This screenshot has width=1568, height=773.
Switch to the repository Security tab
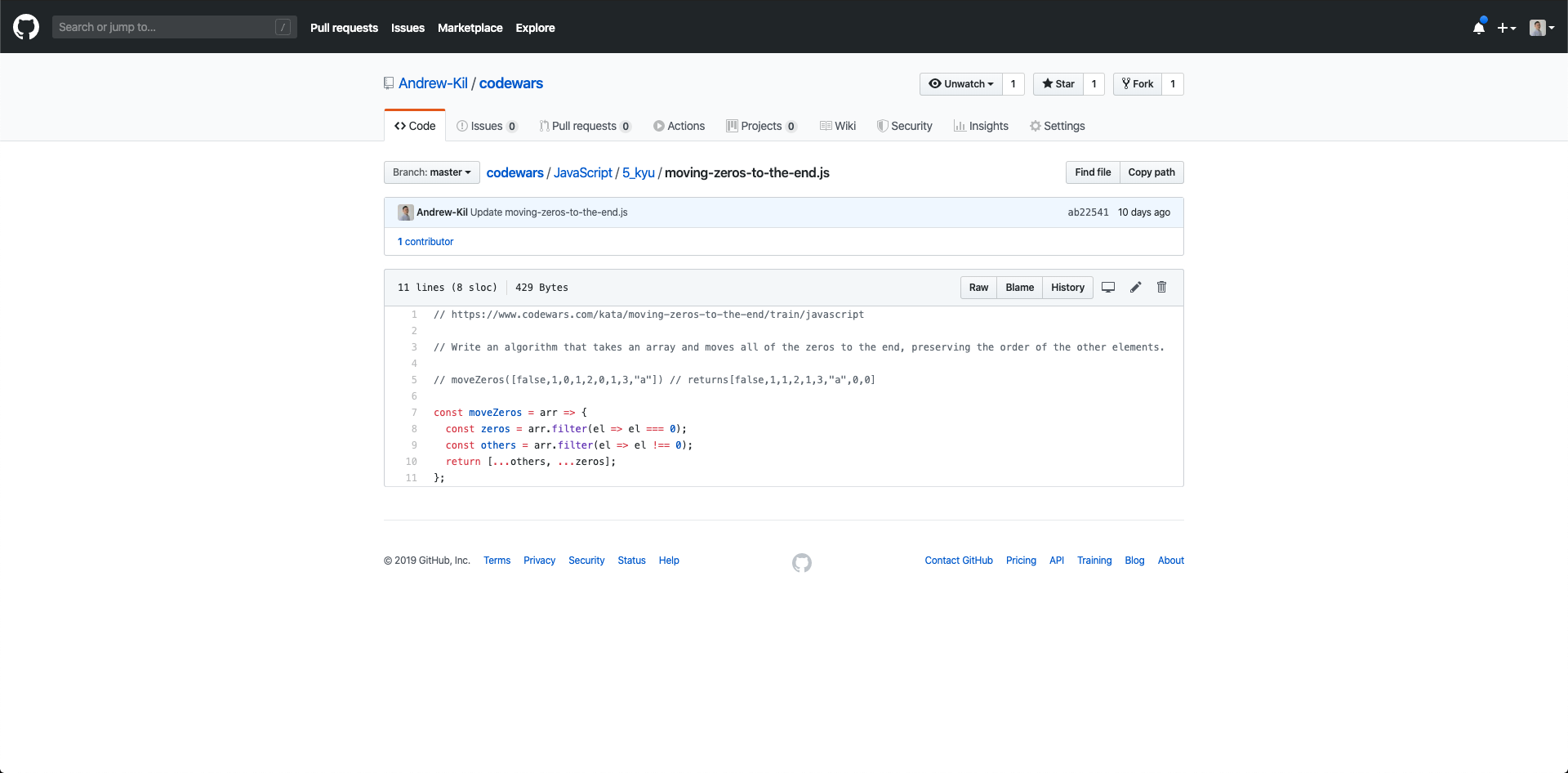(905, 126)
